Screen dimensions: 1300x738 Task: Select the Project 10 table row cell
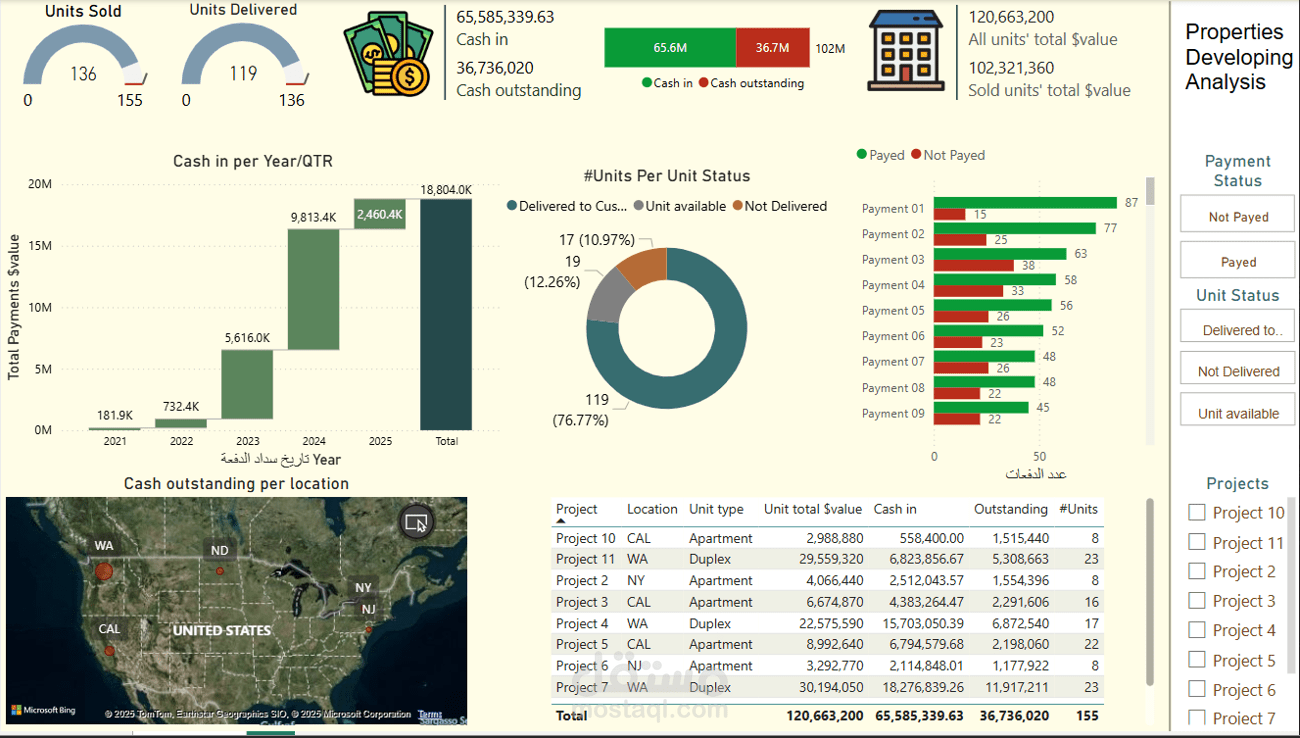[x=586, y=538]
